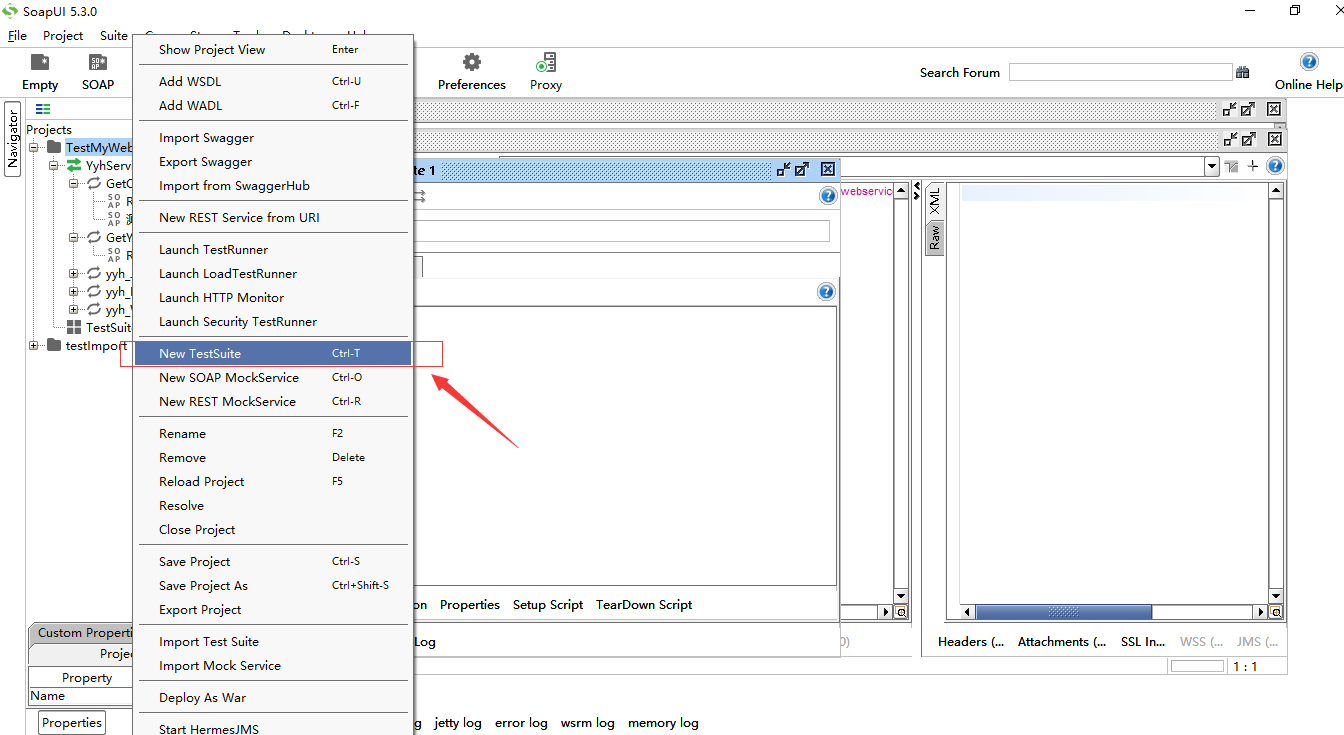Switch to the XML view of the response
The width and height of the screenshot is (1344, 735).
934,202
